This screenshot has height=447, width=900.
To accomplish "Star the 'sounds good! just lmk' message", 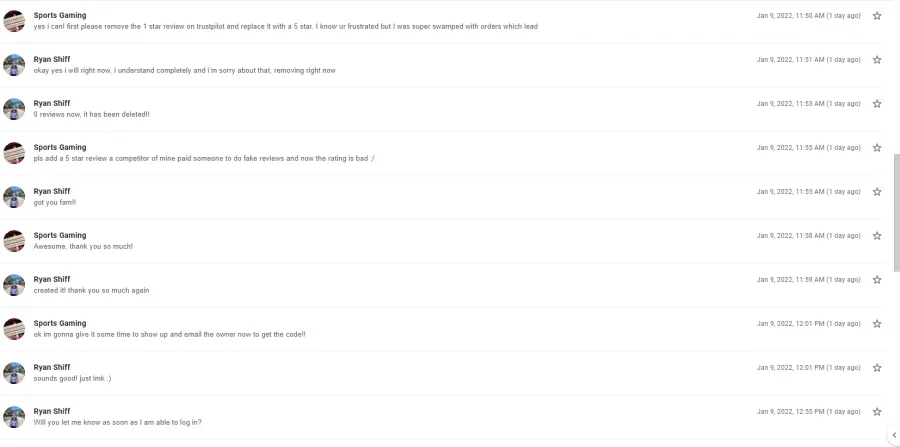I will pyautogui.click(x=876, y=368).
